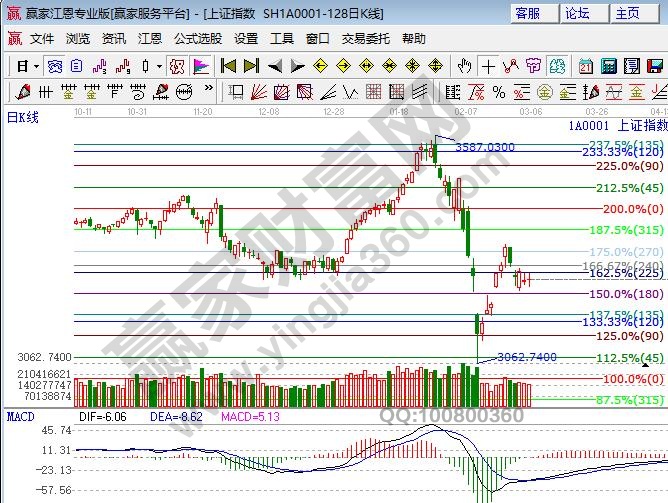Screen dimensions: 668x503
Task: Click the 客服 button
Action: coord(526,13)
